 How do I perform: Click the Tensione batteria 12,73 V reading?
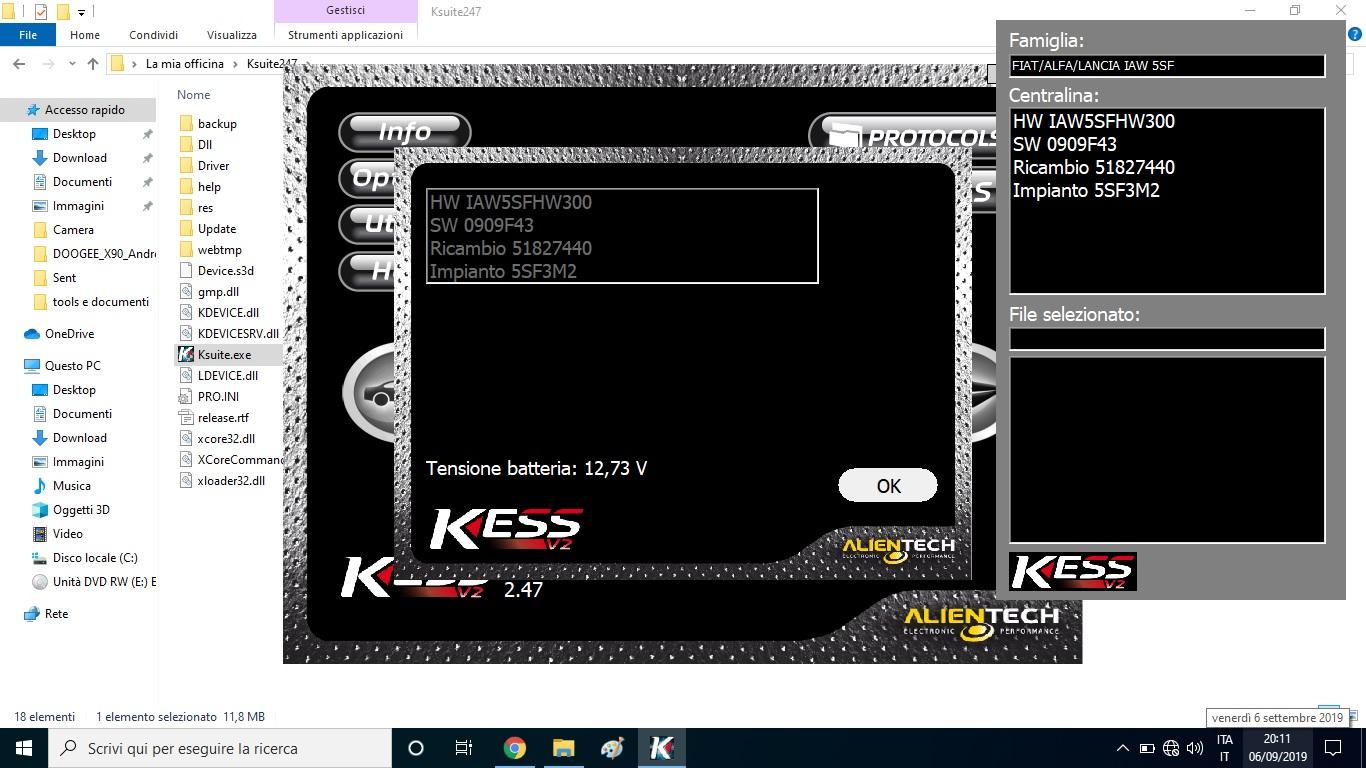point(536,468)
